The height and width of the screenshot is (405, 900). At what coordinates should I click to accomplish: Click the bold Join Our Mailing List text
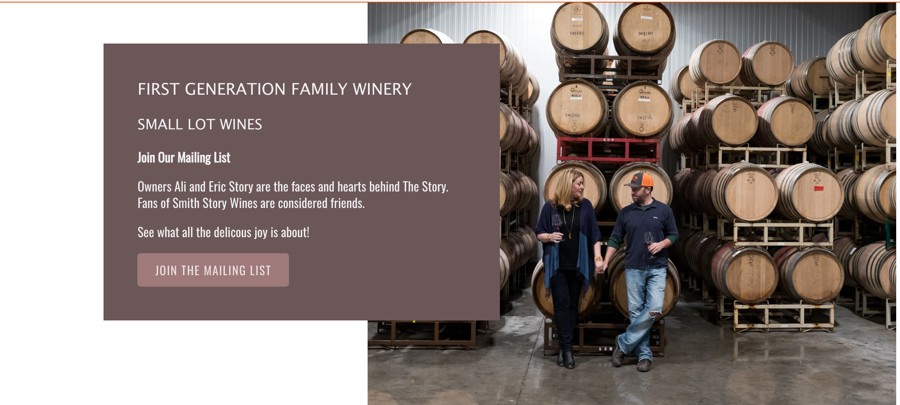coord(184,158)
